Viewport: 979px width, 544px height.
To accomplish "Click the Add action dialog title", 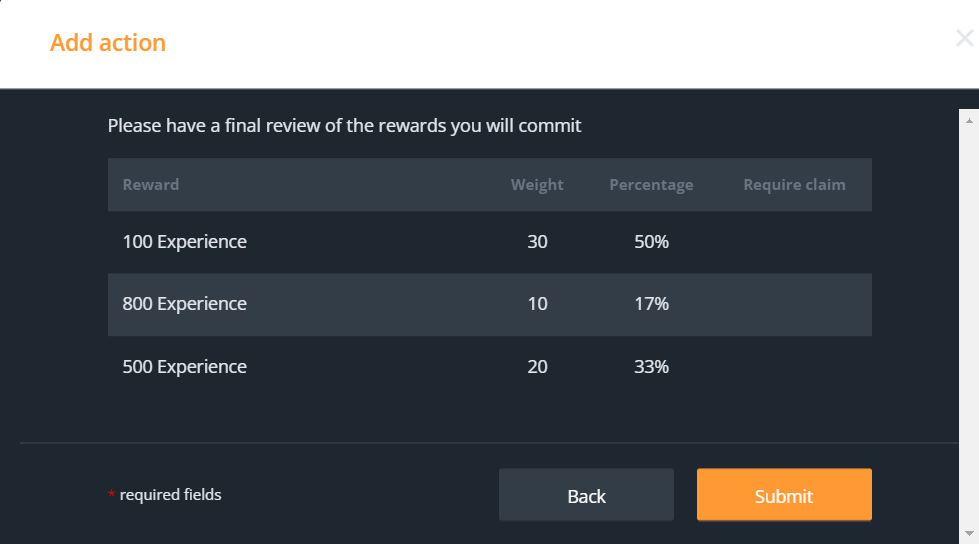I will 108,43.
